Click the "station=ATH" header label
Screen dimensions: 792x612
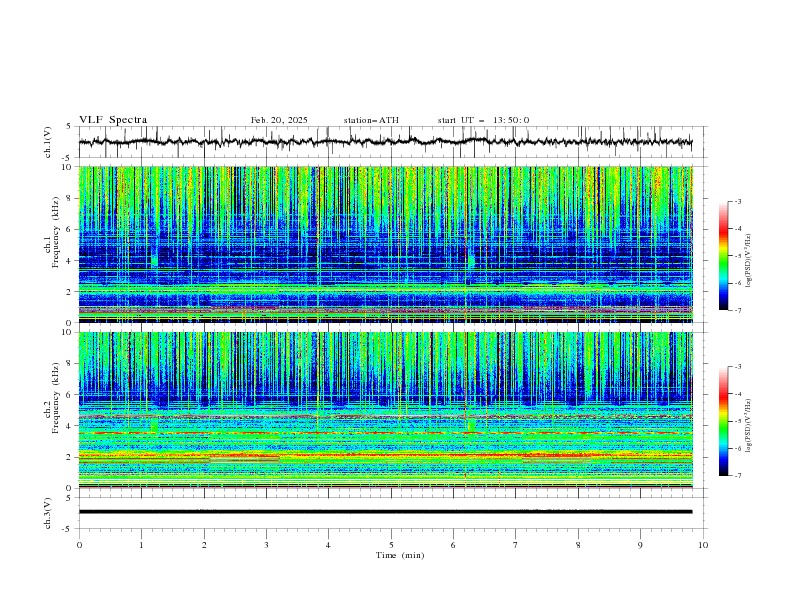[x=371, y=120]
